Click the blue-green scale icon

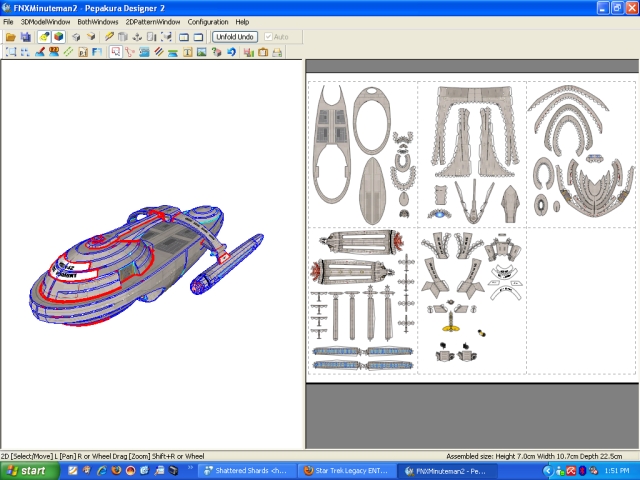point(173,52)
